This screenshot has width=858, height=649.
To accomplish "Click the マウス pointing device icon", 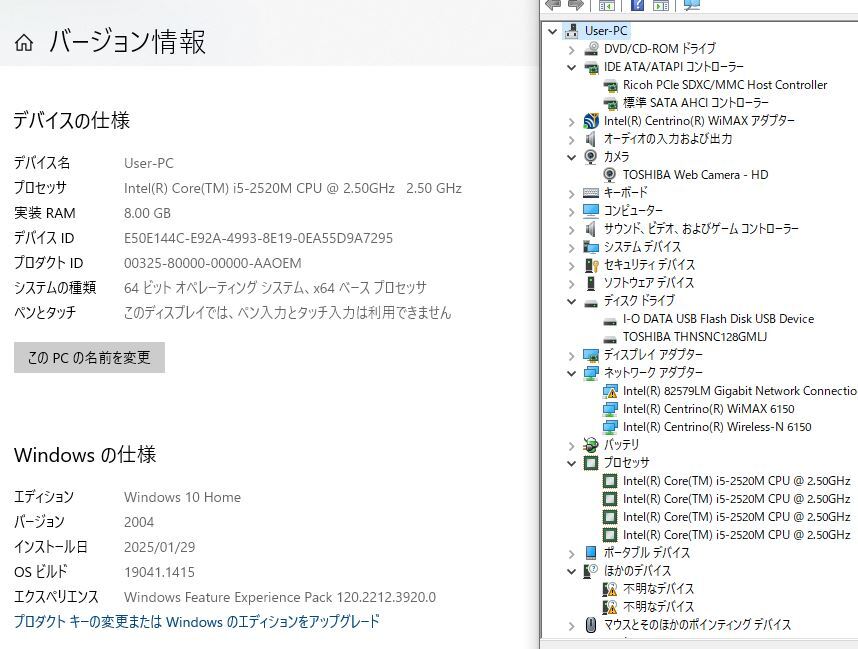I will [x=591, y=624].
